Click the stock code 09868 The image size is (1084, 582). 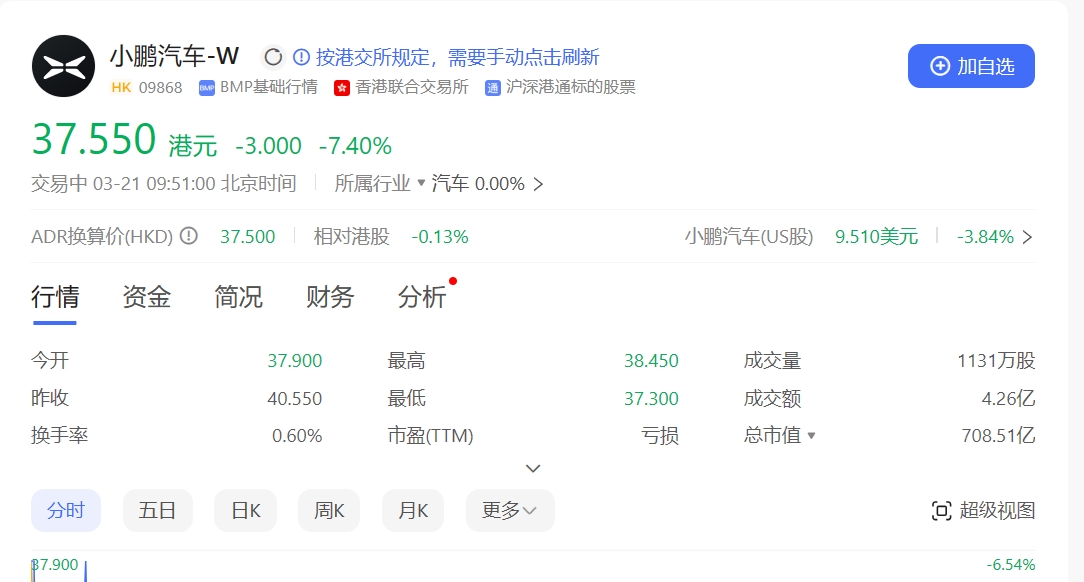[x=160, y=88]
